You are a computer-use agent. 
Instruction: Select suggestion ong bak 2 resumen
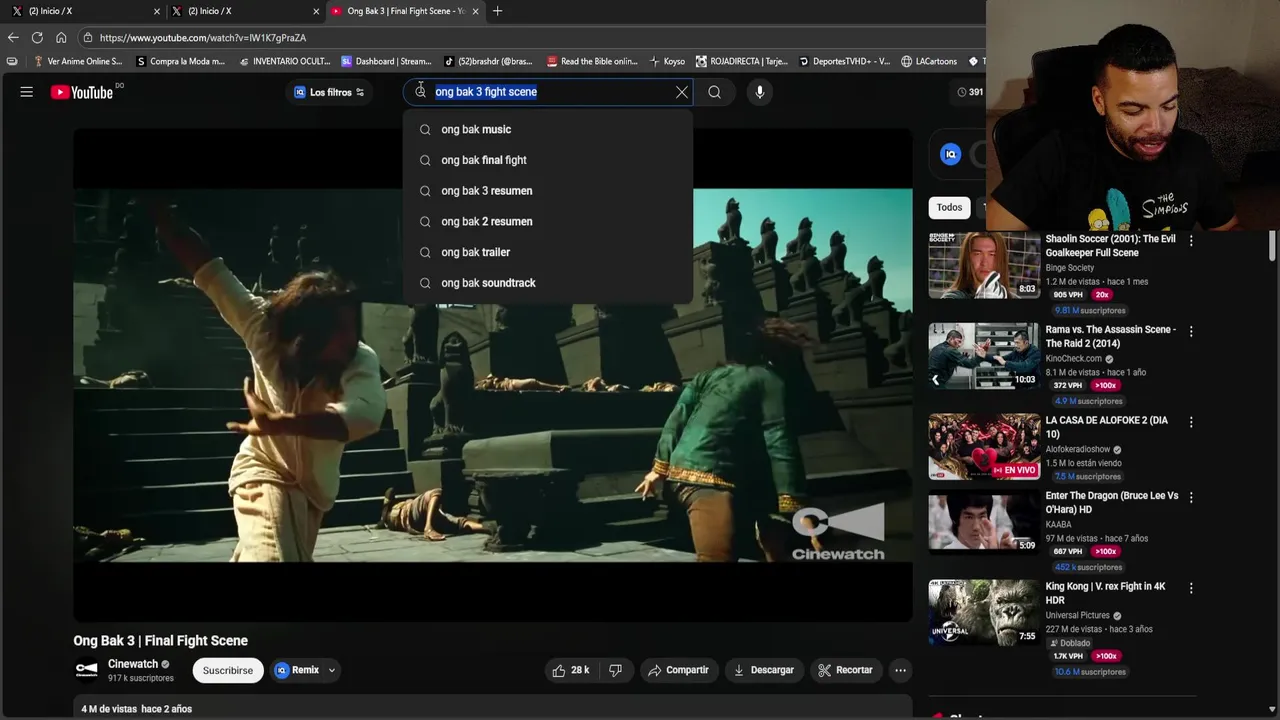point(548,221)
